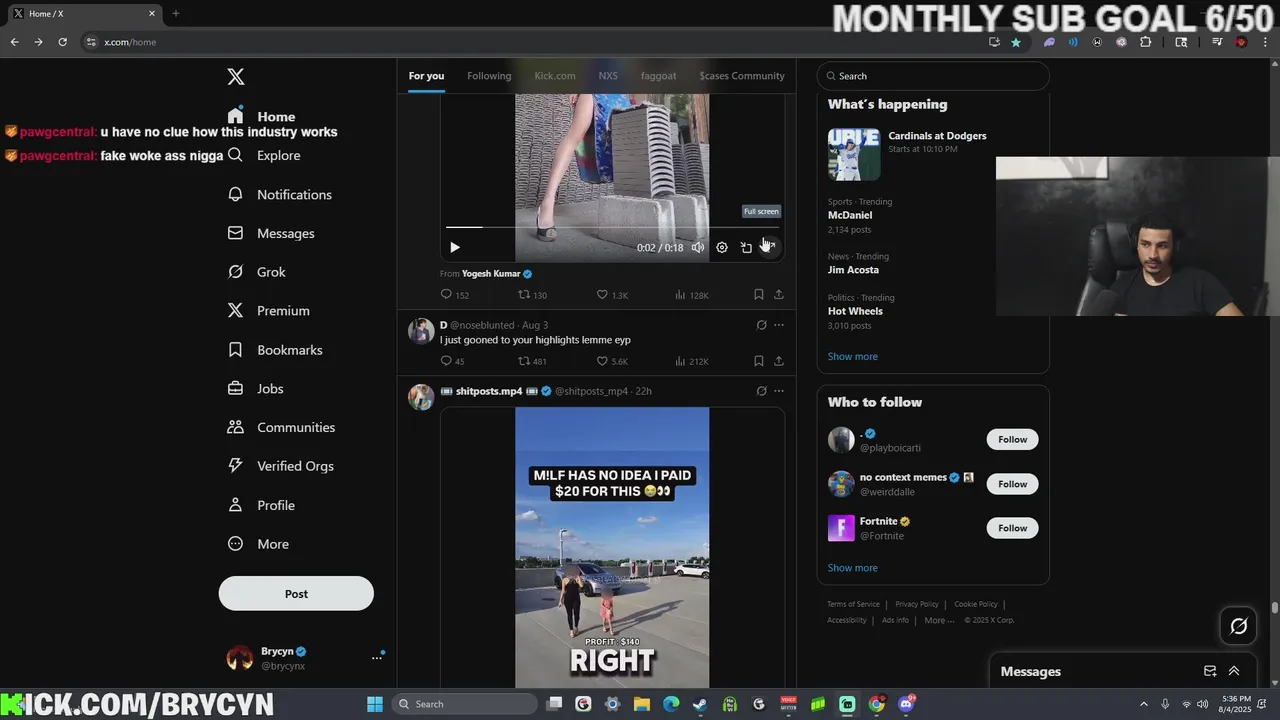
Task: Like the @noseblunted post with 5.6K likes
Action: tap(612, 361)
